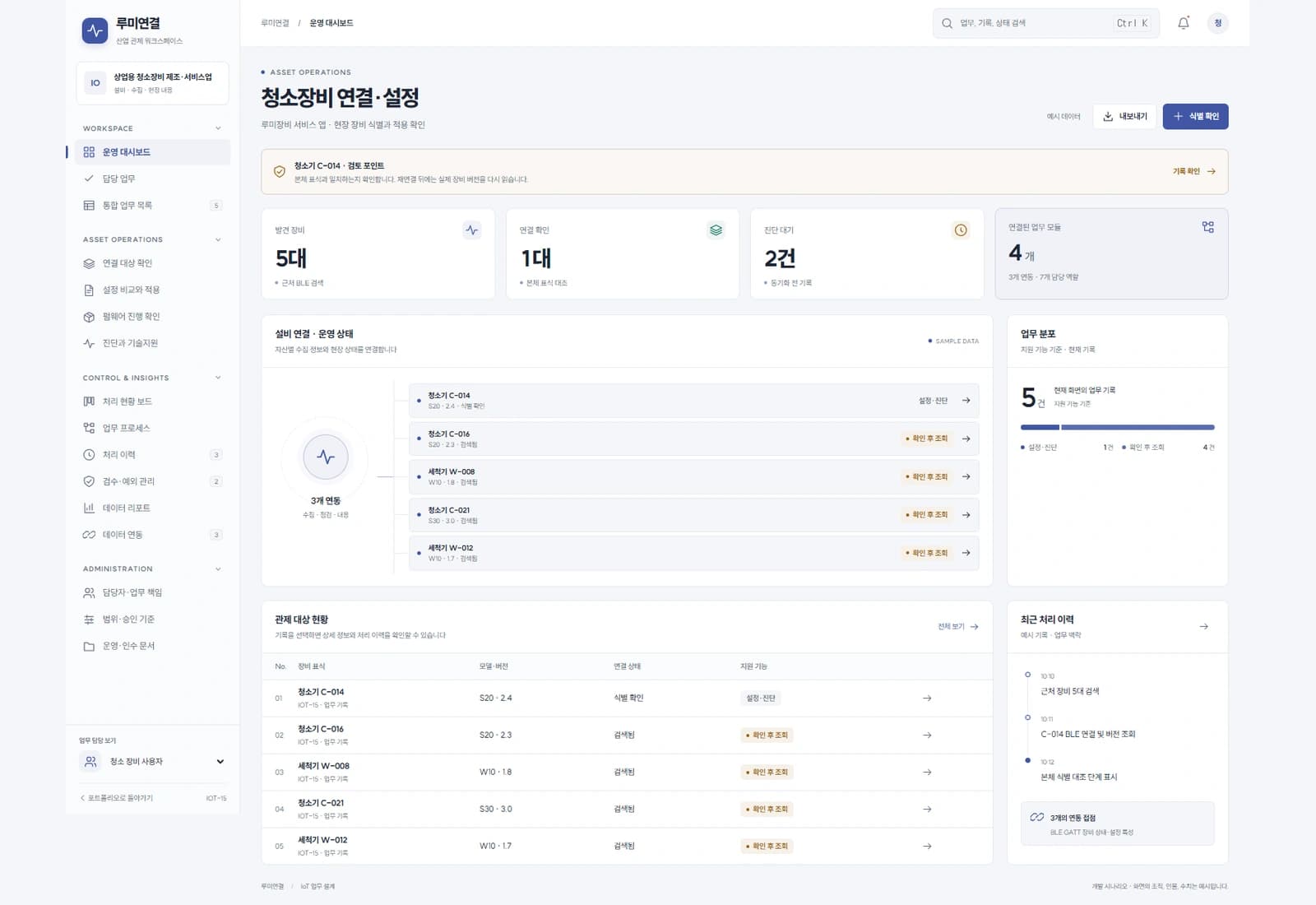1316x905 pixels.
Task: Open 통합 업무 목록 sidebar item
Action: click(x=153, y=206)
